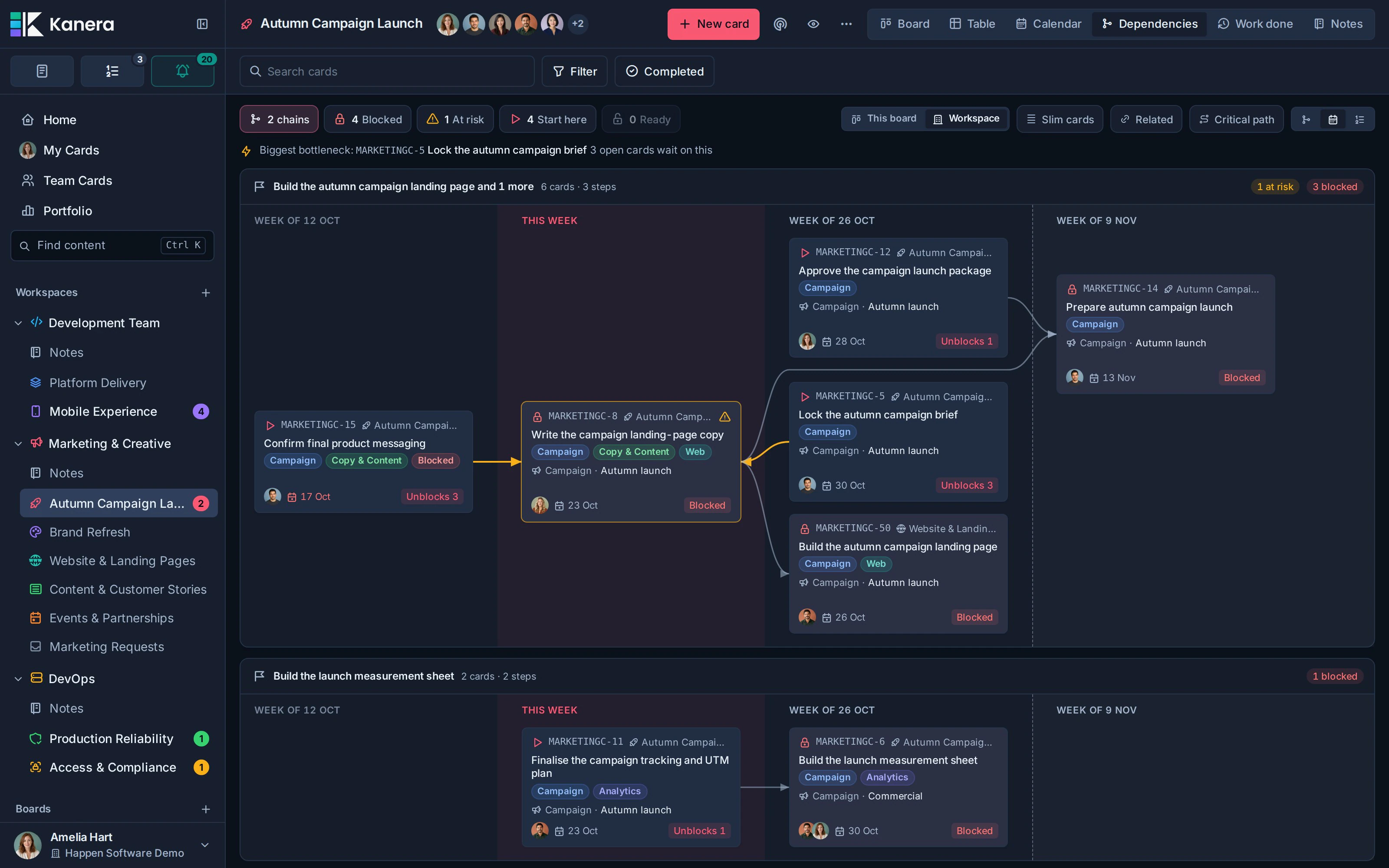
Task: Click the lightning bottleneck icon
Action: 246,151
